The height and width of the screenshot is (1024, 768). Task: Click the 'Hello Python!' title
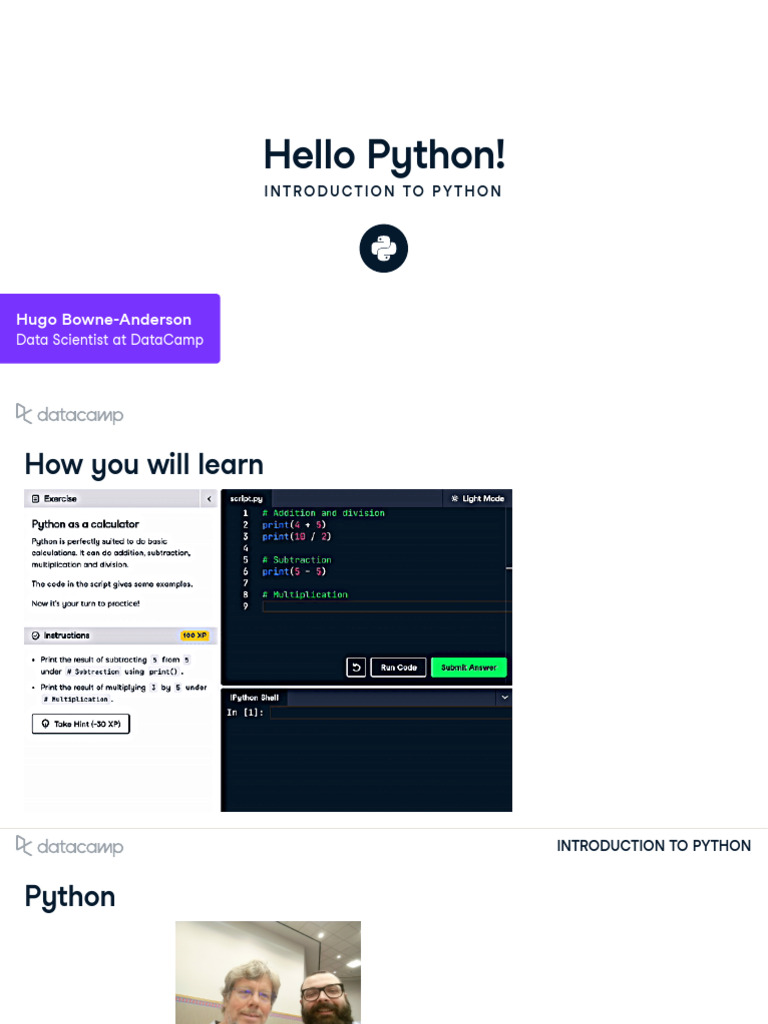[384, 155]
